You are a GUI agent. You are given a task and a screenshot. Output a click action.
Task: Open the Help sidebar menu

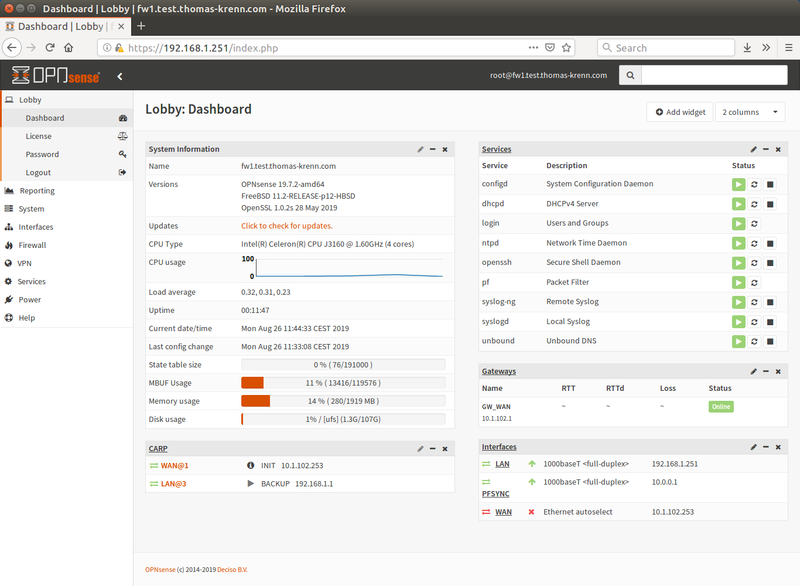tap(66, 318)
